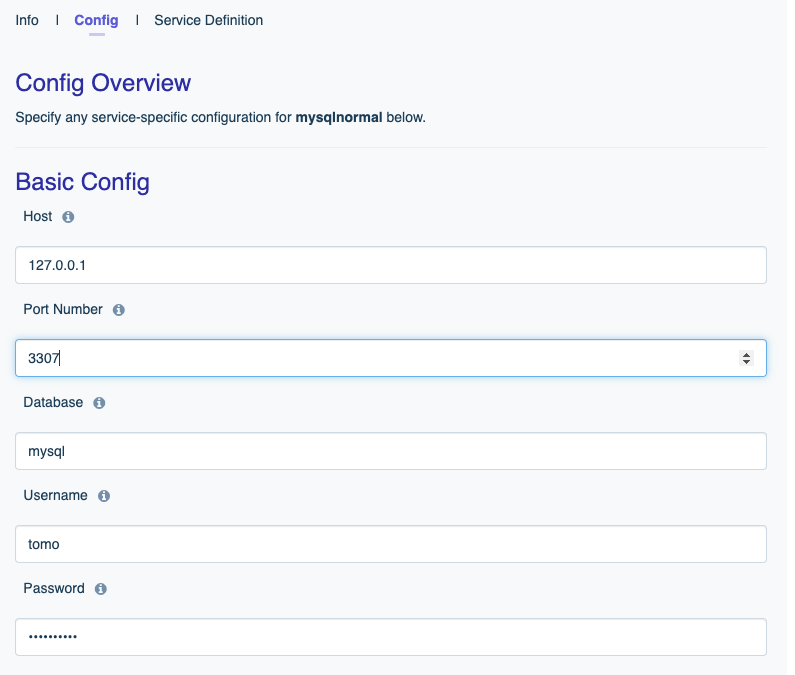Increase port number with stepper up arrow
This screenshot has width=795, height=675.
(x=746, y=354)
